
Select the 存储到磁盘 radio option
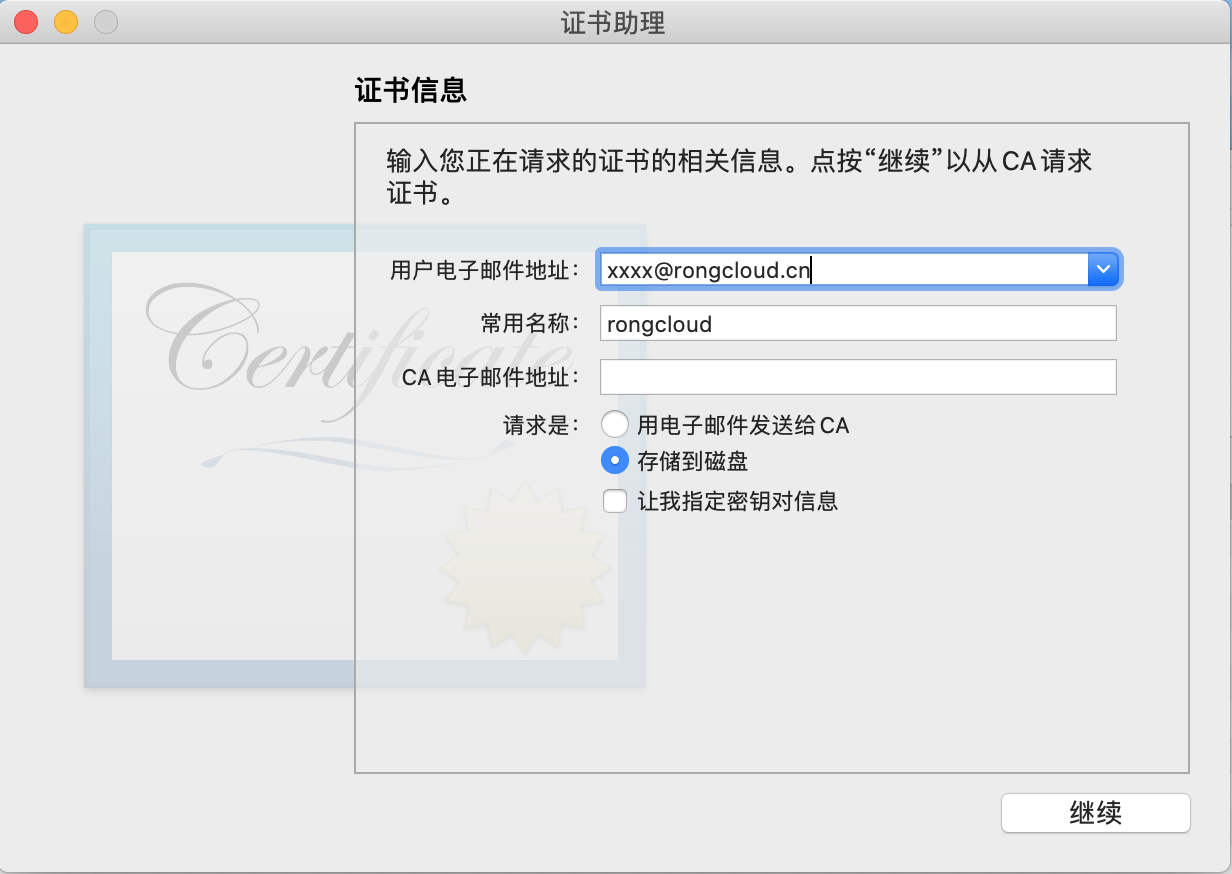(614, 461)
